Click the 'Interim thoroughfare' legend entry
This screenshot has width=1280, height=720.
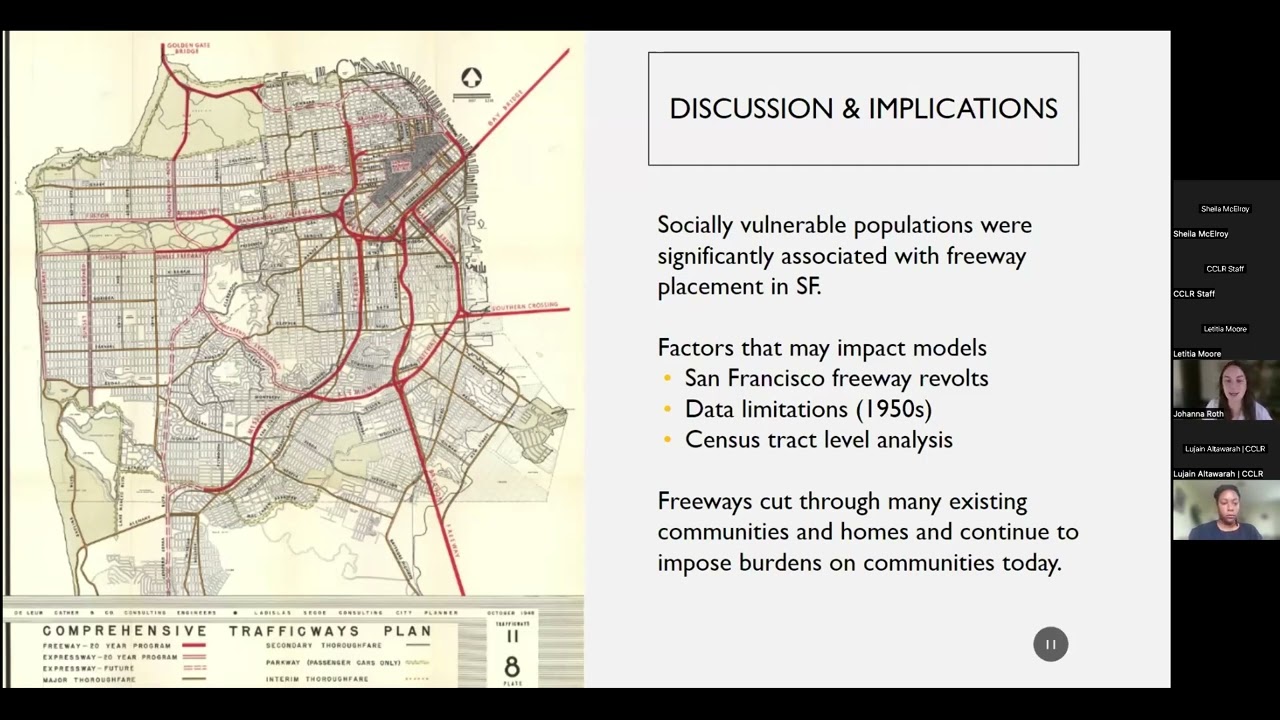[347, 679]
